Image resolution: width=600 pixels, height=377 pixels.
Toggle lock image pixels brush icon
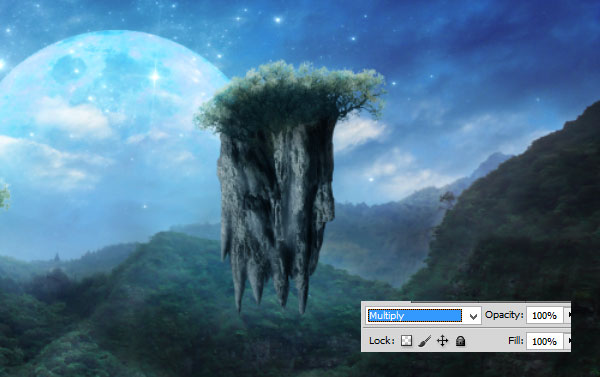click(424, 341)
